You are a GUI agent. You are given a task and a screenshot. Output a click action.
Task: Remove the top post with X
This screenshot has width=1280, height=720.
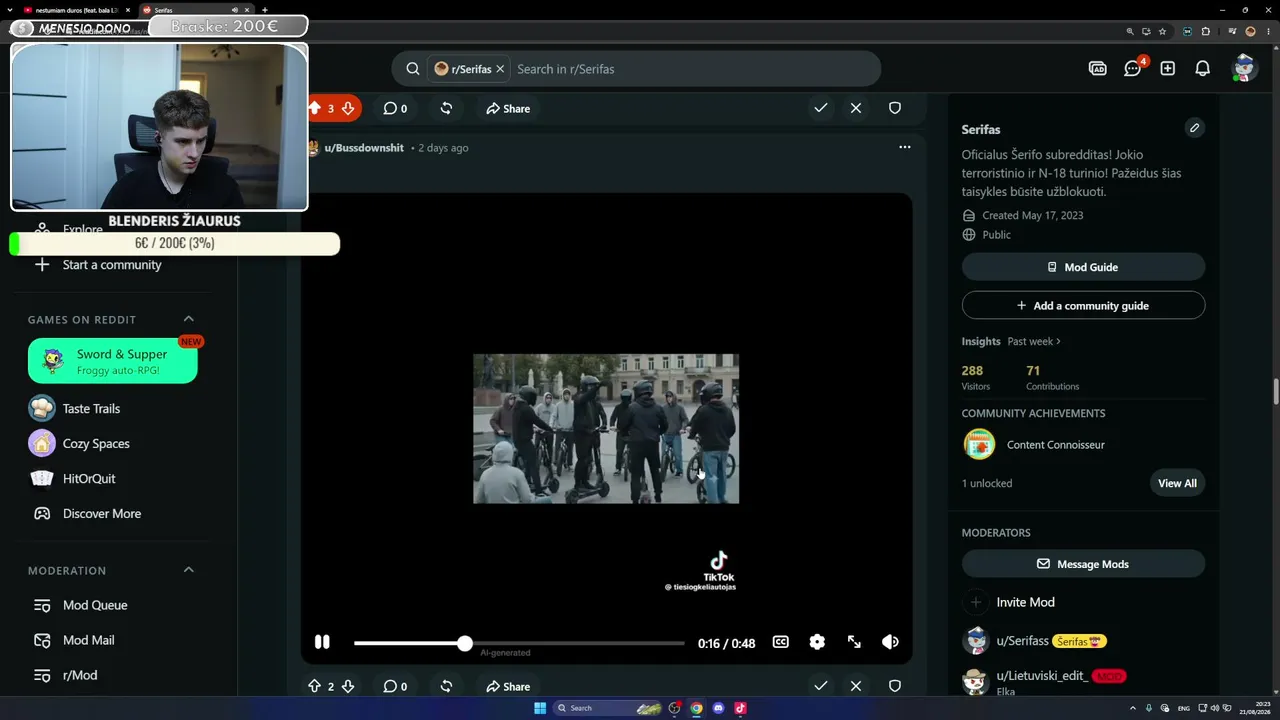(856, 108)
